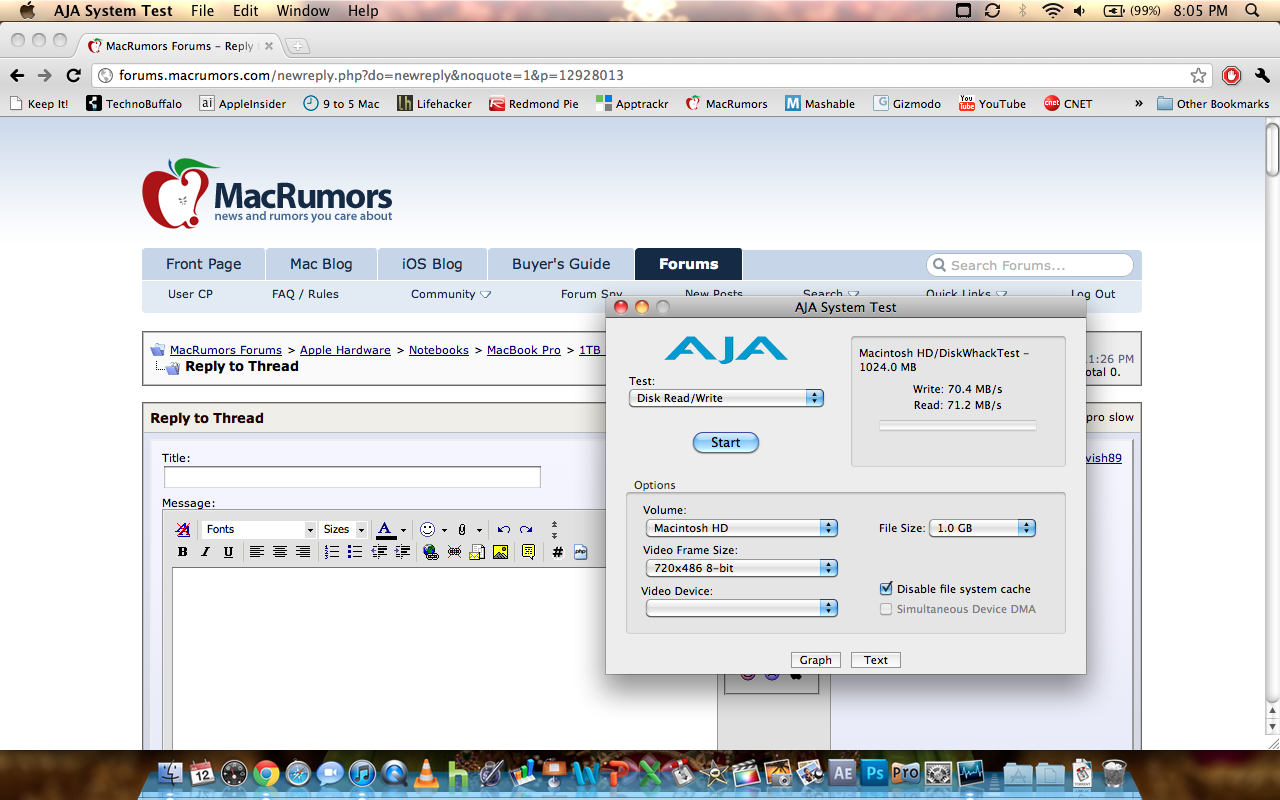Open the MacBook Pro breadcrumb link
This screenshot has height=800, width=1280.
[x=524, y=350]
